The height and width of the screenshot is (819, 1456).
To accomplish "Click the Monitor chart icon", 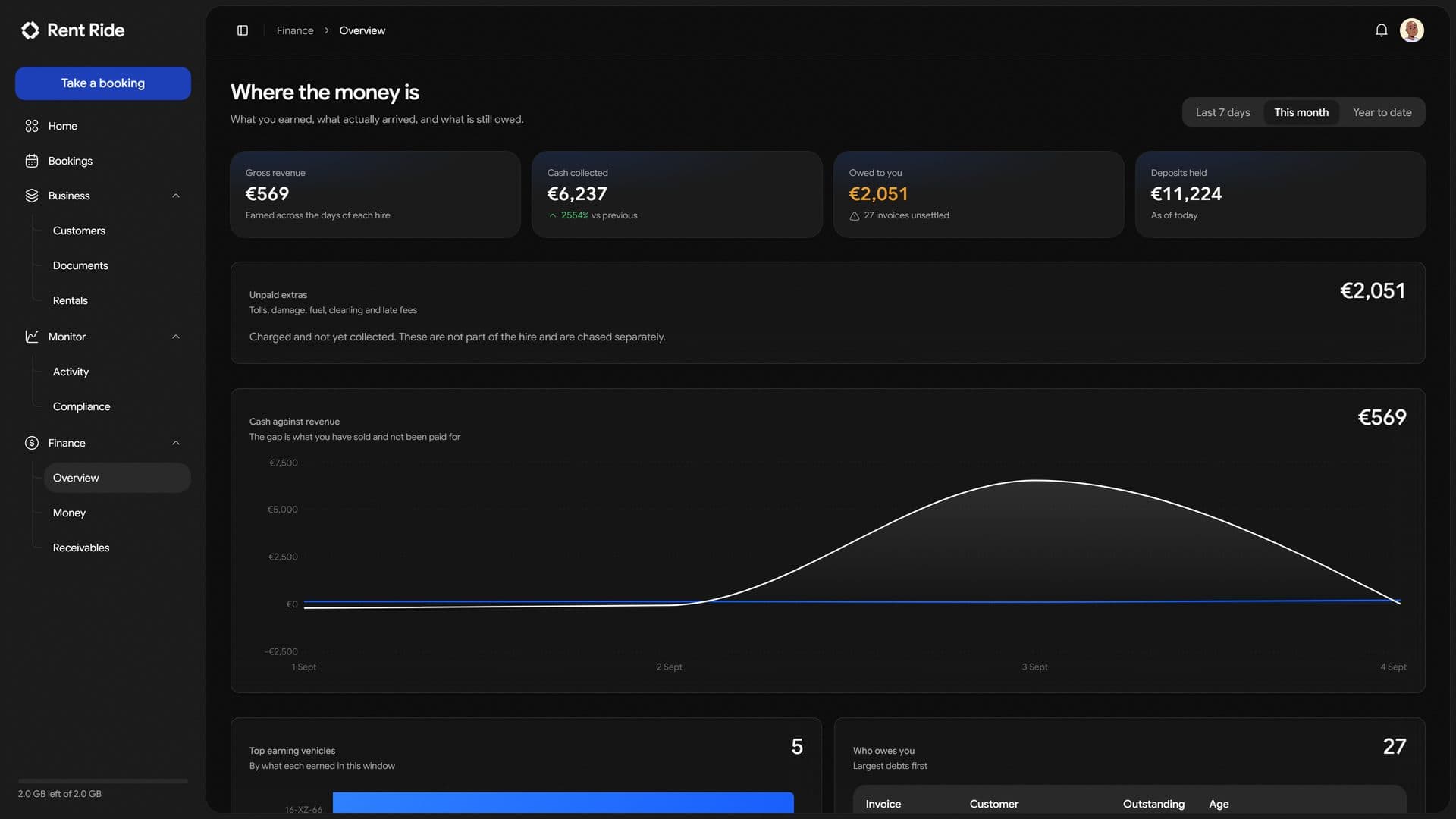I will click(32, 337).
